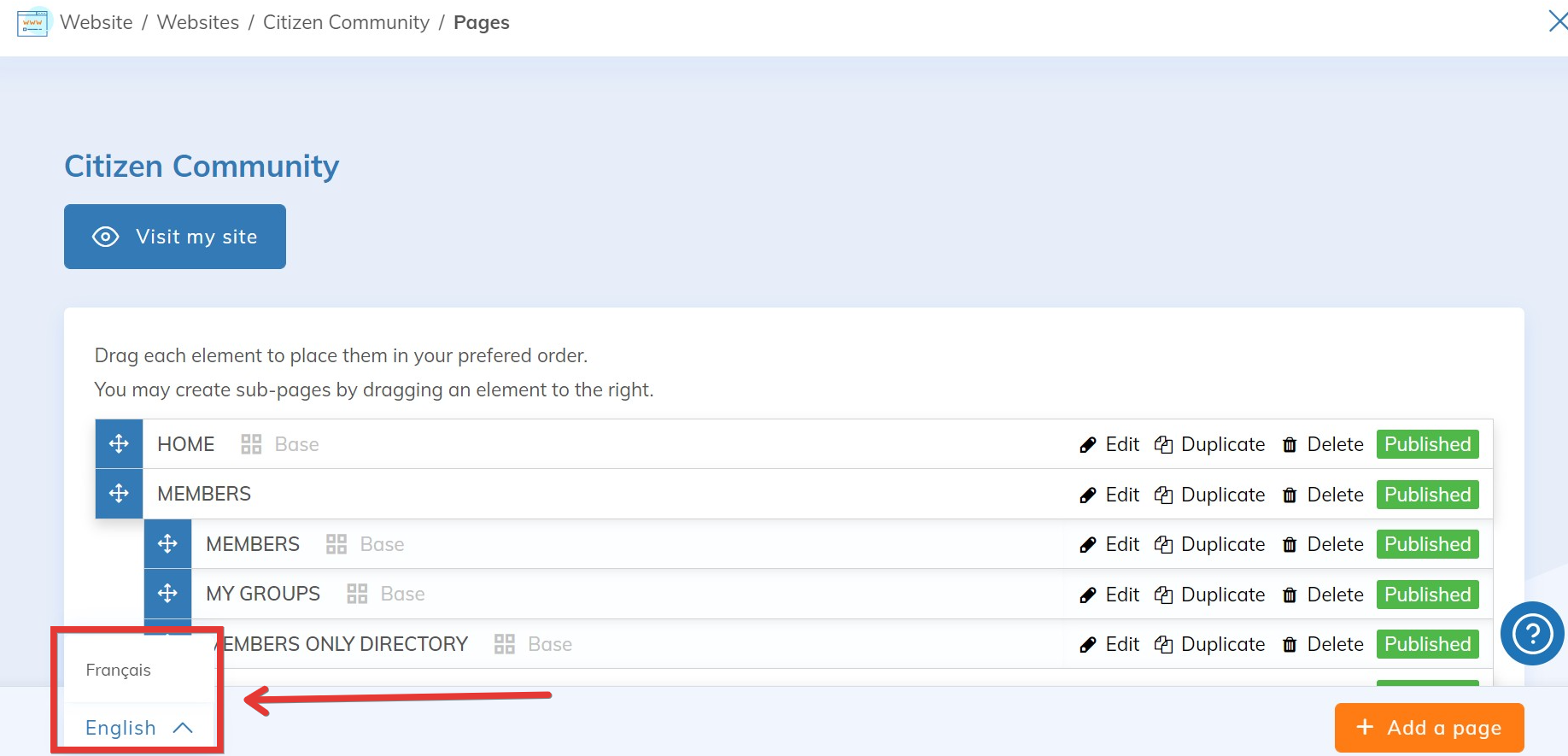Click the drag handle for MY GROUPS page
Viewport: 1568px width, 756px height.
[x=167, y=594]
